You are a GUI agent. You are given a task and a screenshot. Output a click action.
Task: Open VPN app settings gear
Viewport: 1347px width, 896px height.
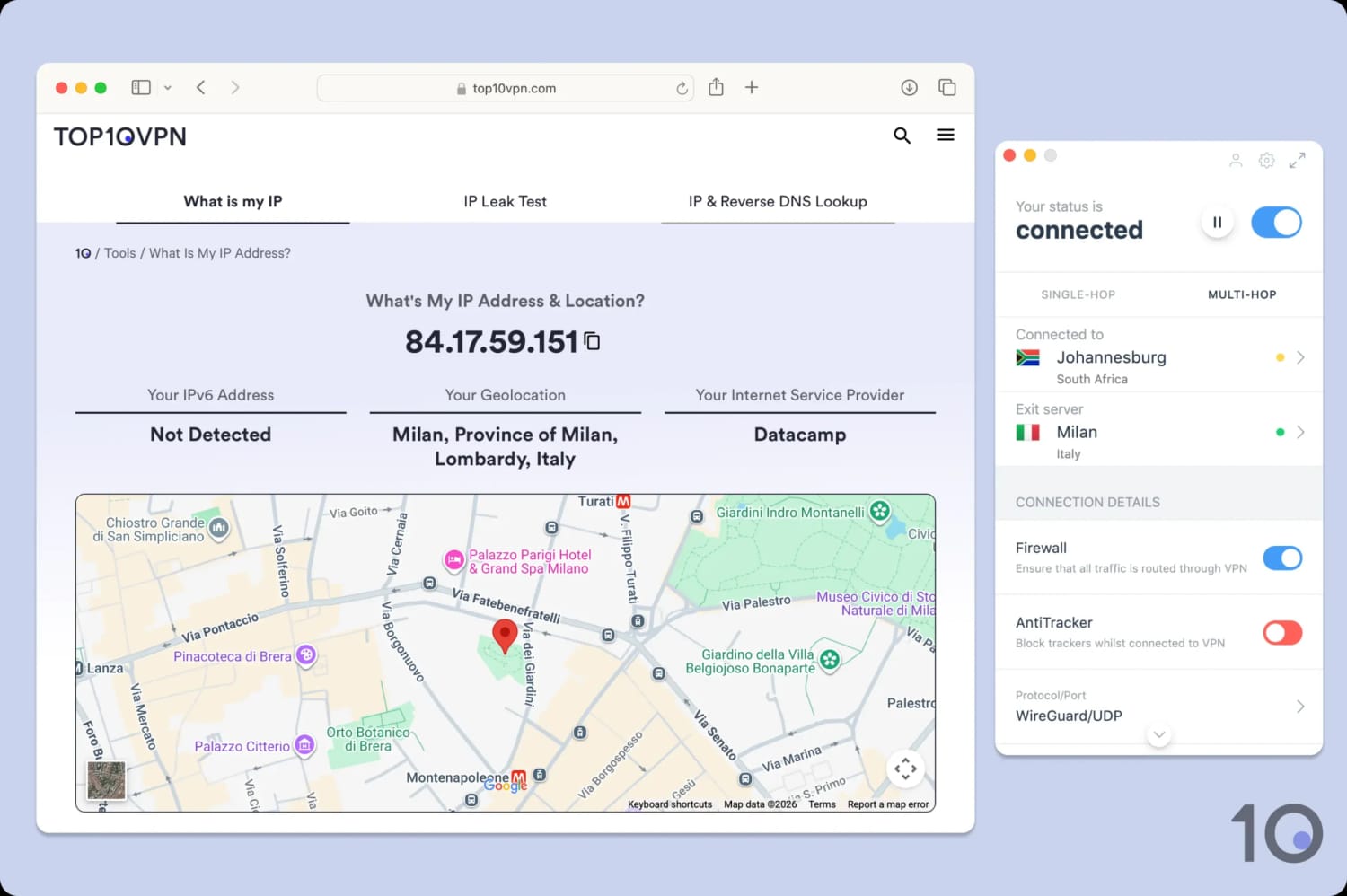[1266, 161]
